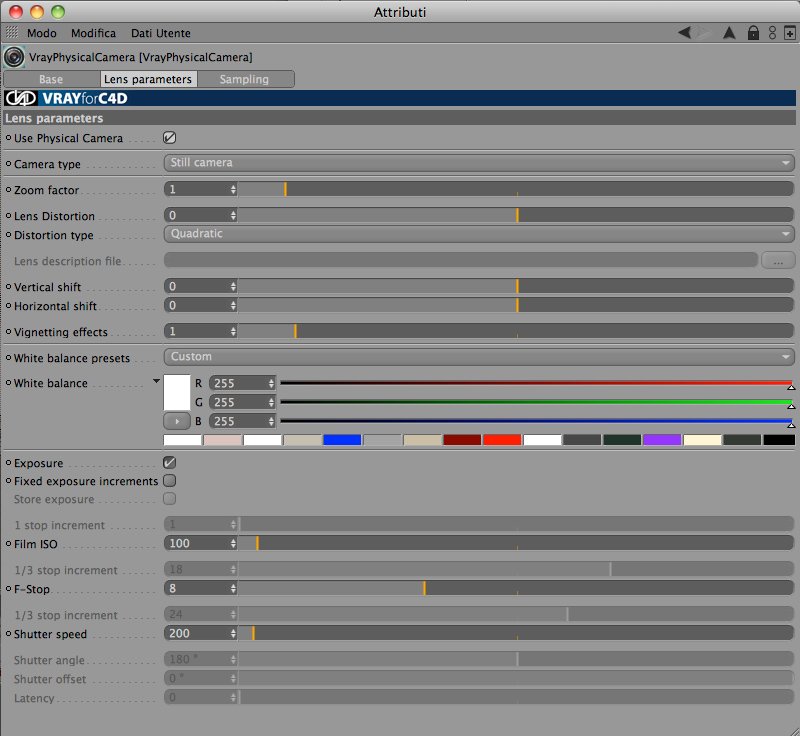Switch to the Sampling tab

(245, 79)
